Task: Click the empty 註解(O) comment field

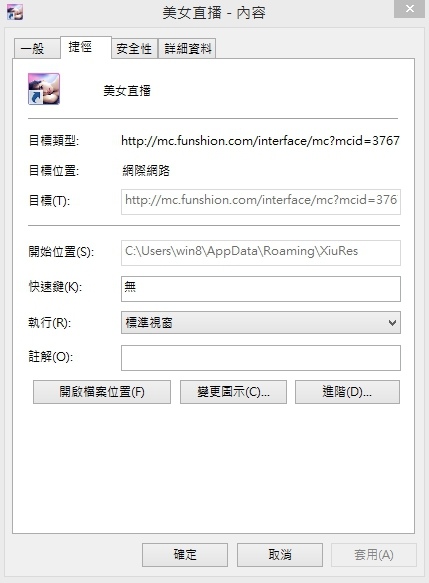Action: coord(261,358)
